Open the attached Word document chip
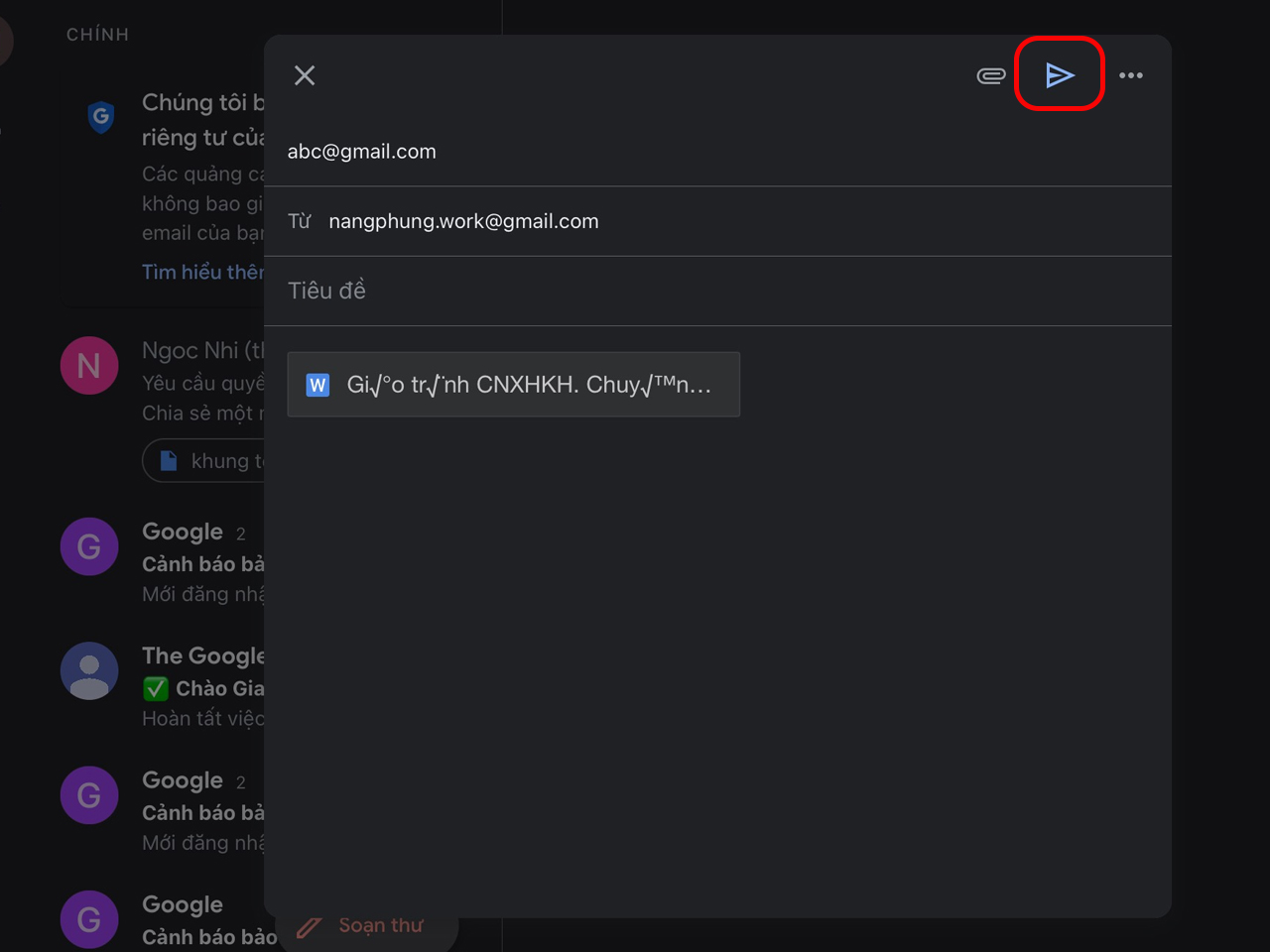Screen dimensions: 1270x952 point(514,385)
